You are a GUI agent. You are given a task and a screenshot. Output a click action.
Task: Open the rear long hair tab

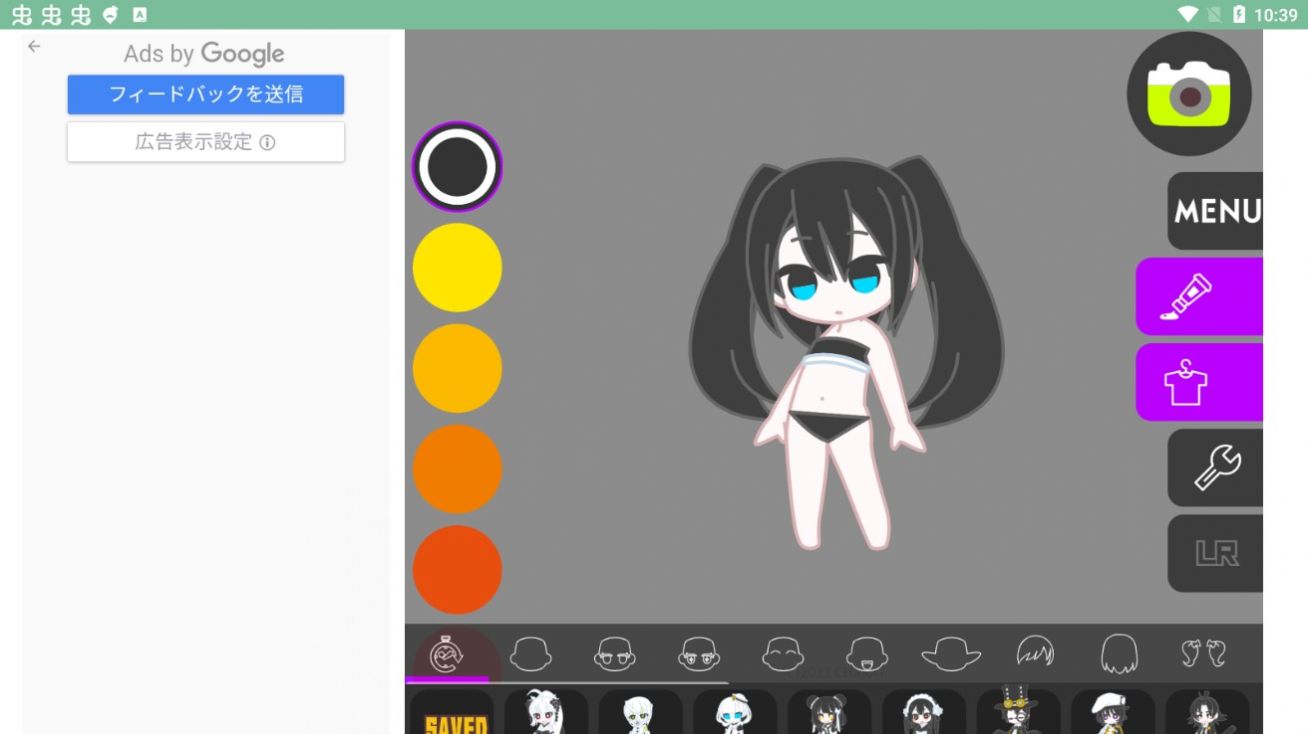[1119, 655]
